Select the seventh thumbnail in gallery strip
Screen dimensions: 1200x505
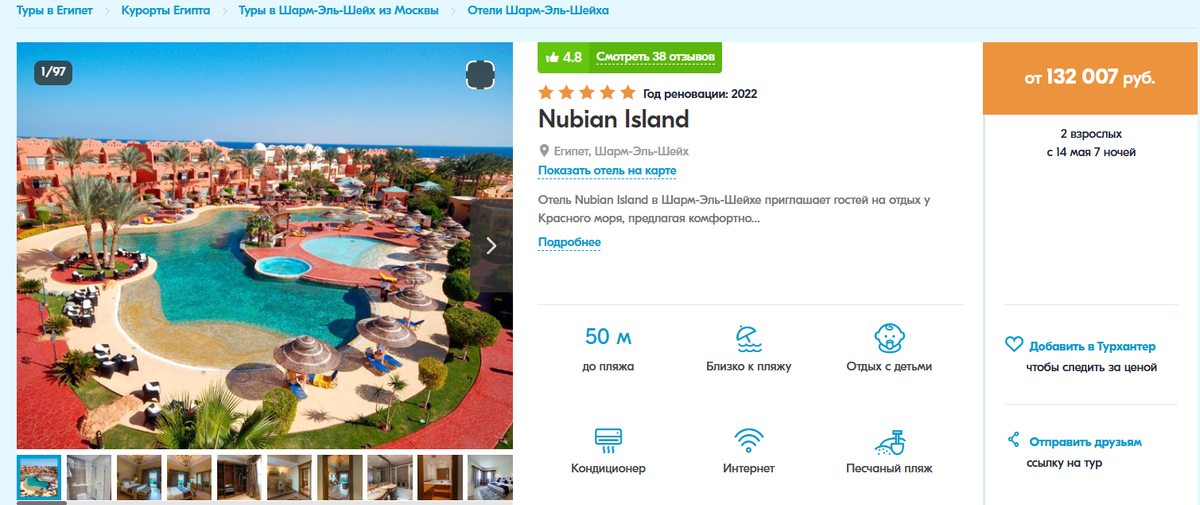point(339,478)
